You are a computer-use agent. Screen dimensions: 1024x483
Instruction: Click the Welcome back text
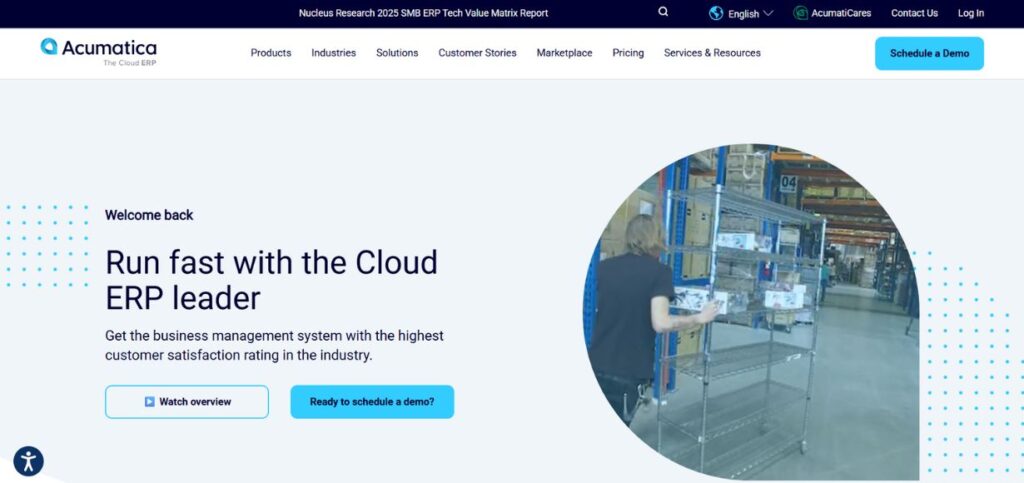coord(149,215)
